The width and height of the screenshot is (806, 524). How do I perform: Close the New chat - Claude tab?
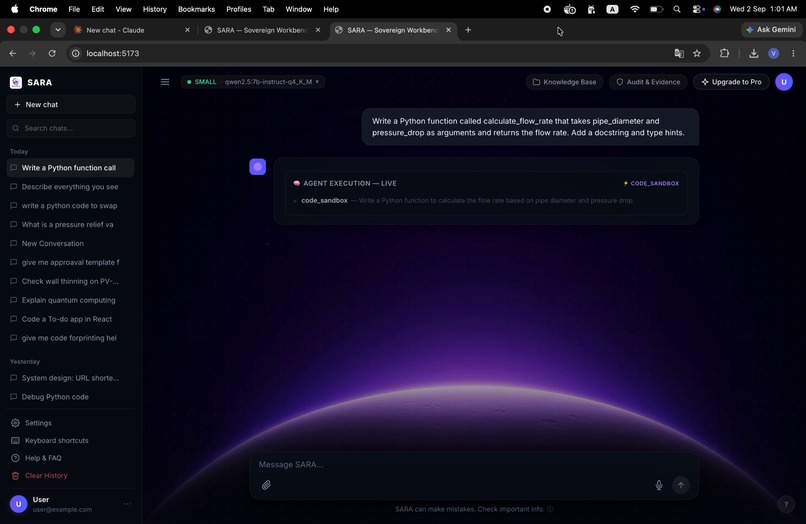(x=187, y=30)
